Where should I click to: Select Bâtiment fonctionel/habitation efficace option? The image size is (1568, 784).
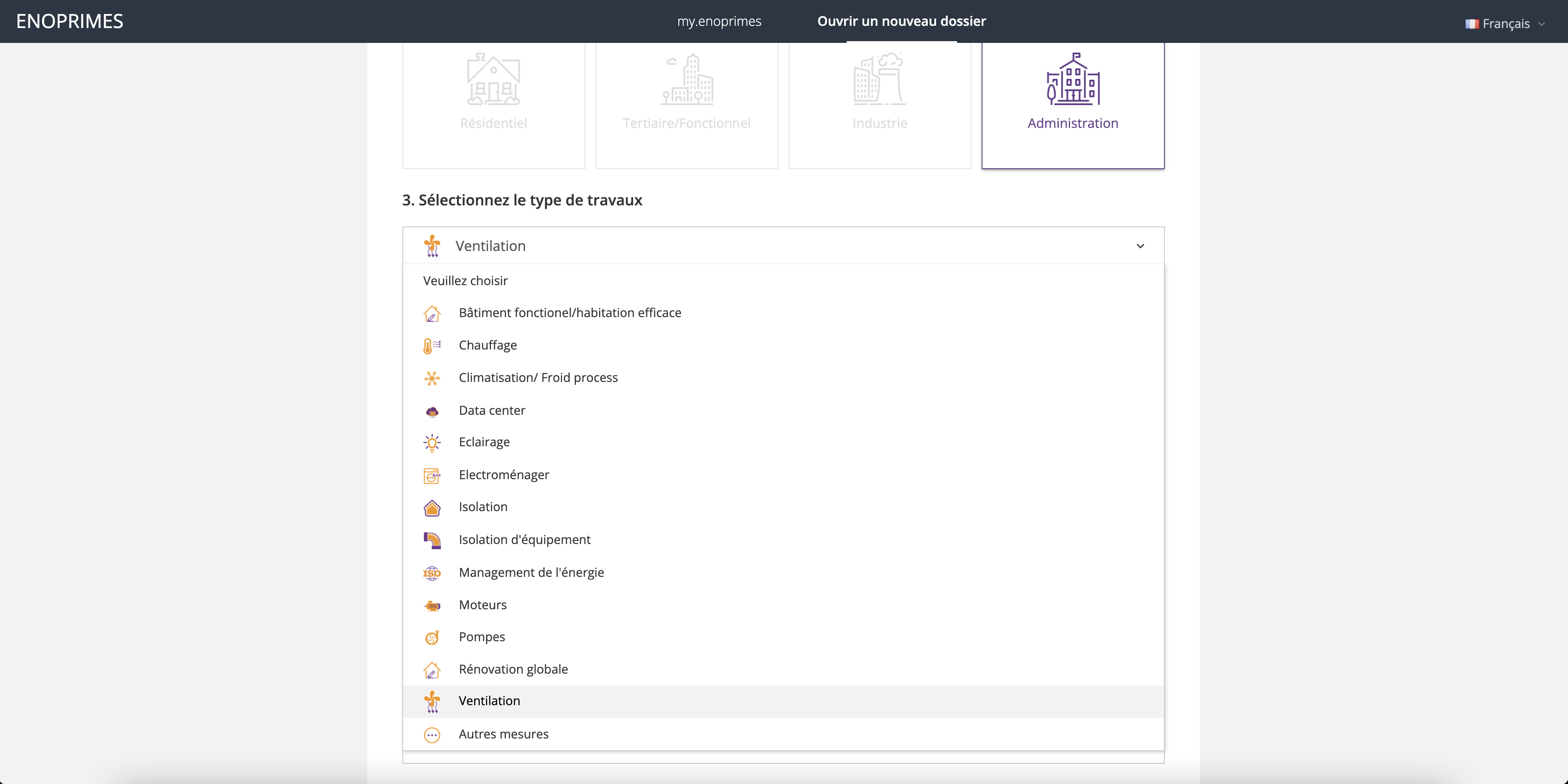pos(569,313)
